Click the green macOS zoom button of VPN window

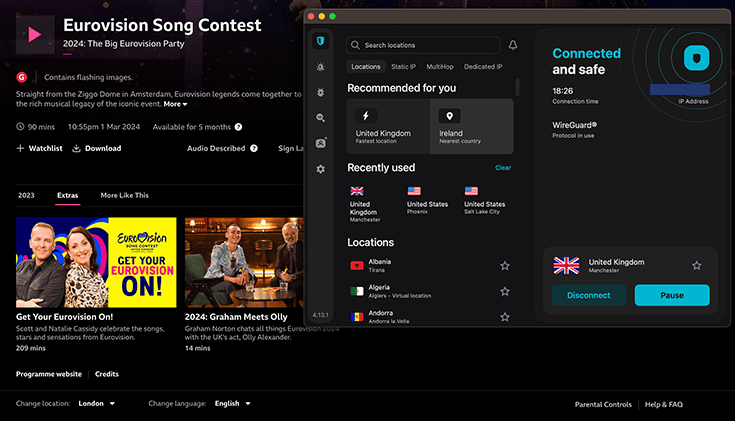pyautogui.click(x=332, y=16)
